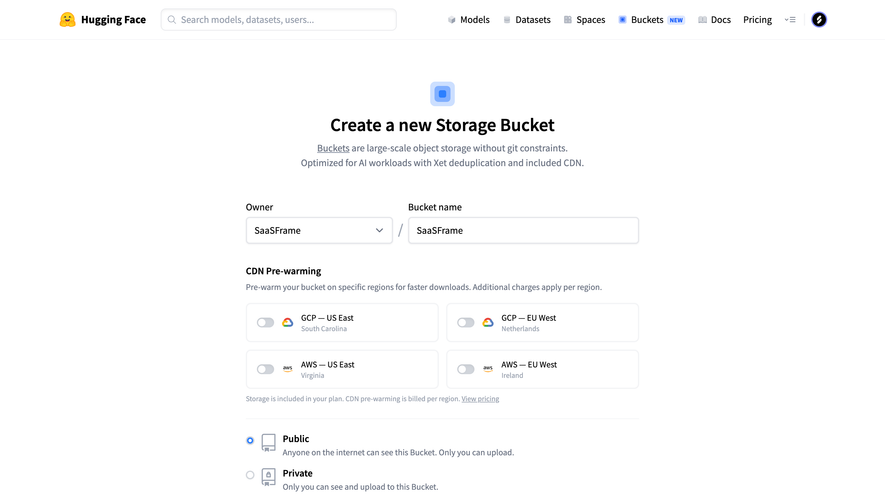Click the NEW badge beside Buckets
The width and height of the screenshot is (885, 502).
tap(676, 20)
